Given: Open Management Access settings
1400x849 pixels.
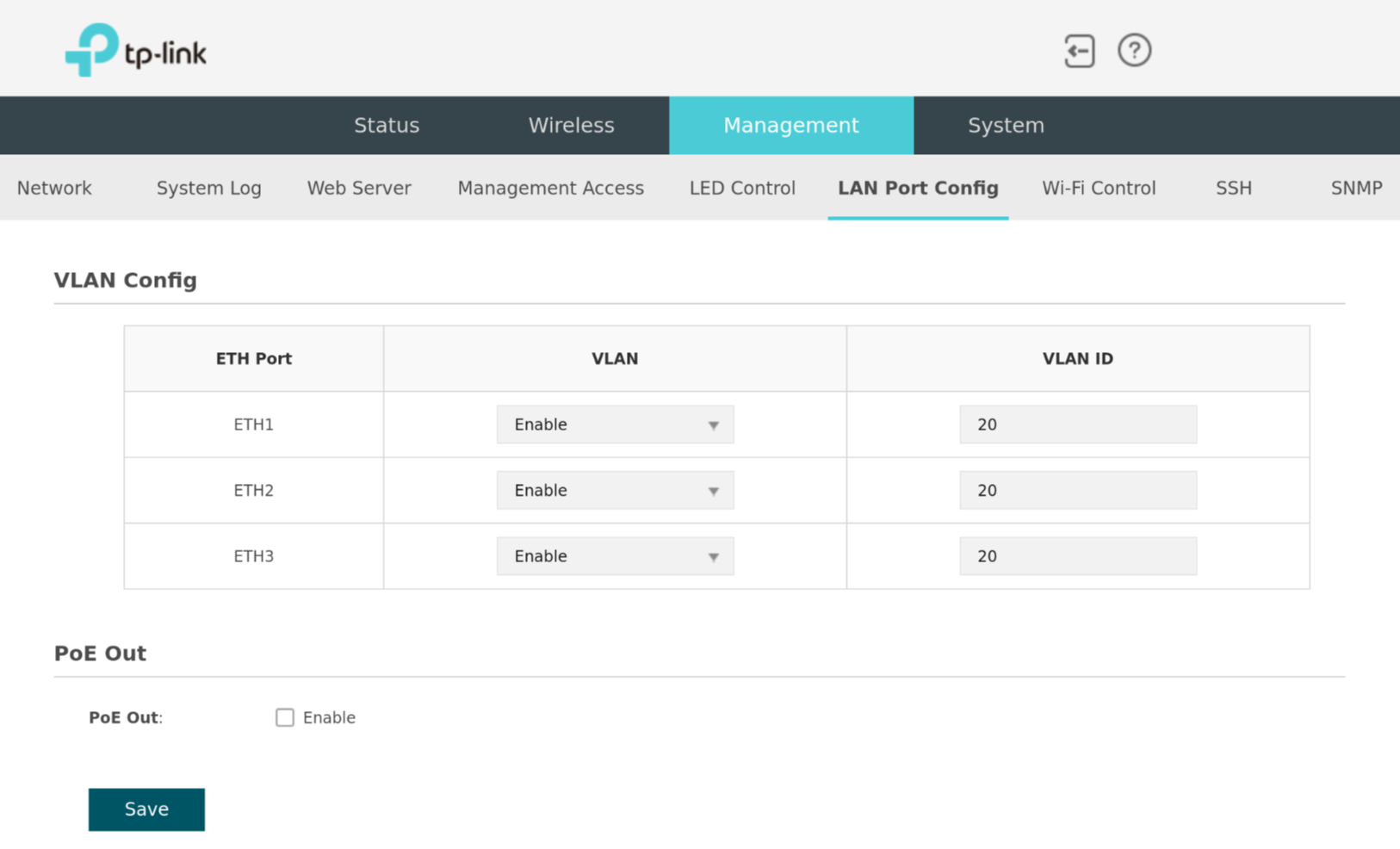Looking at the screenshot, I should [x=550, y=188].
